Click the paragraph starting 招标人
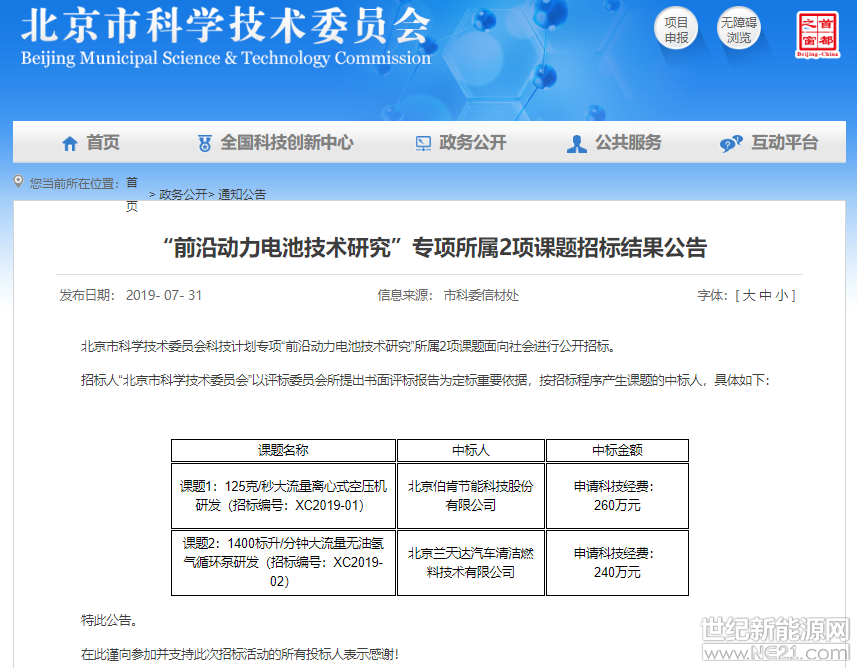Image resolution: width=857 pixels, height=668 pixels. click(x=425, y=380)
